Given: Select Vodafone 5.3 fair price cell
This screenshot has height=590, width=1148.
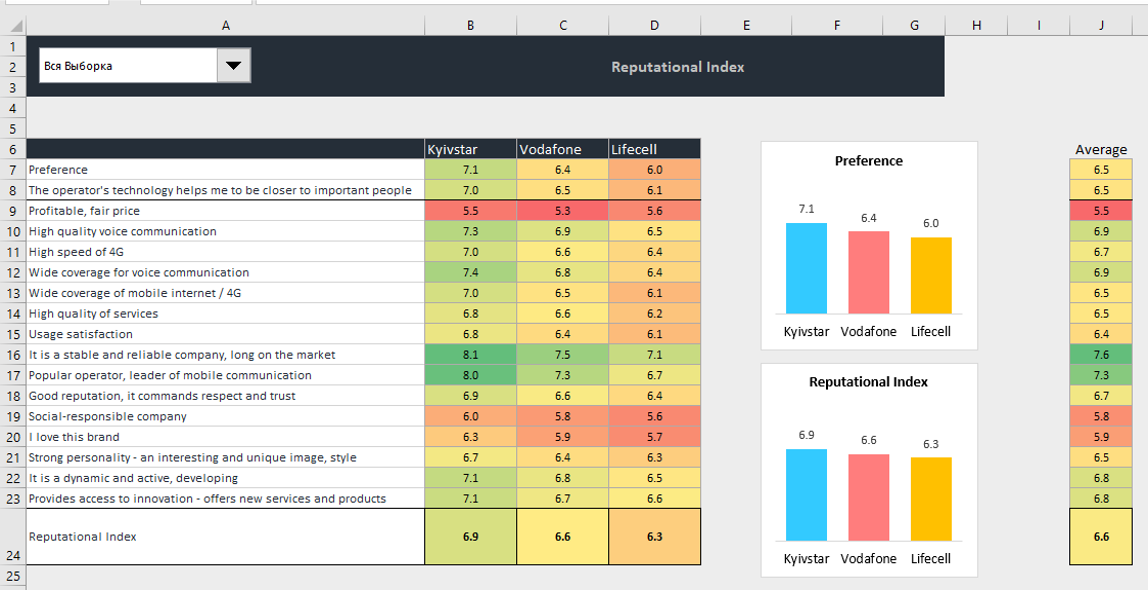Looking at the screenshot, I should tap(562, 211).
